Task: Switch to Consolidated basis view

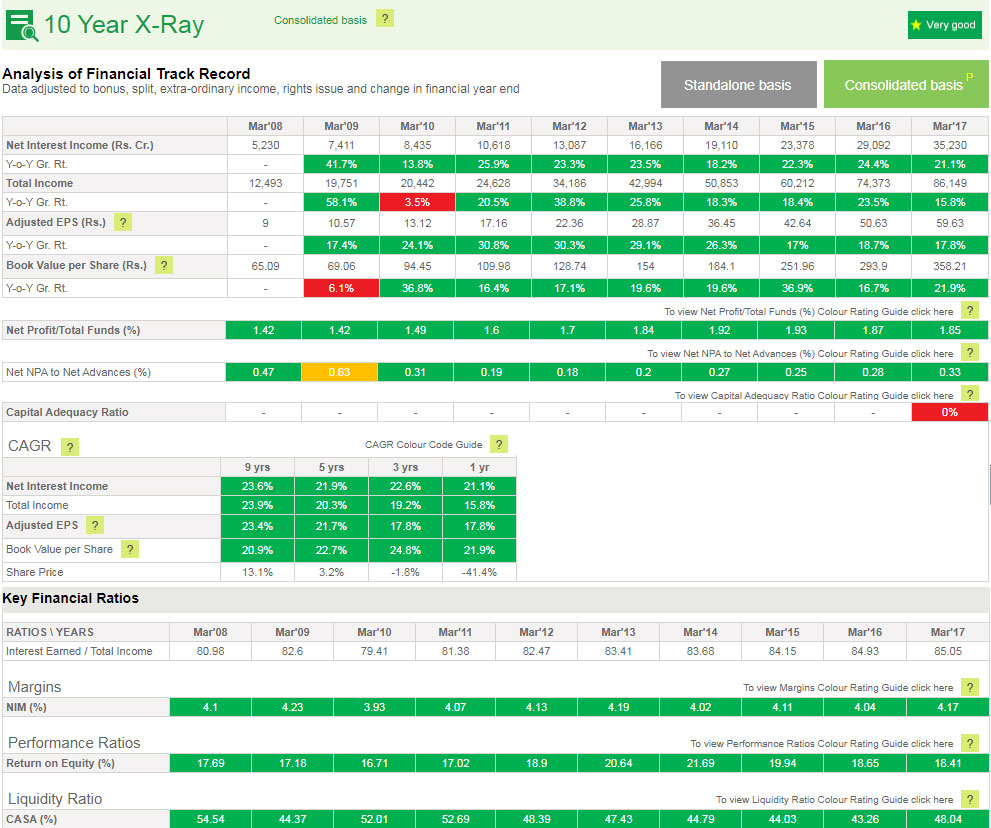Action: [x=904, y=85]
